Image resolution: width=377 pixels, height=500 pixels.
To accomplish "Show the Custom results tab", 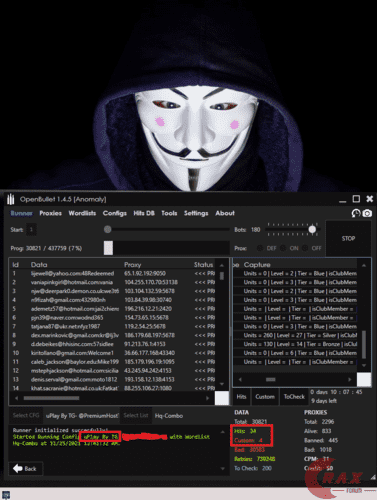I will pyautogui.click(x=265, y=397).
